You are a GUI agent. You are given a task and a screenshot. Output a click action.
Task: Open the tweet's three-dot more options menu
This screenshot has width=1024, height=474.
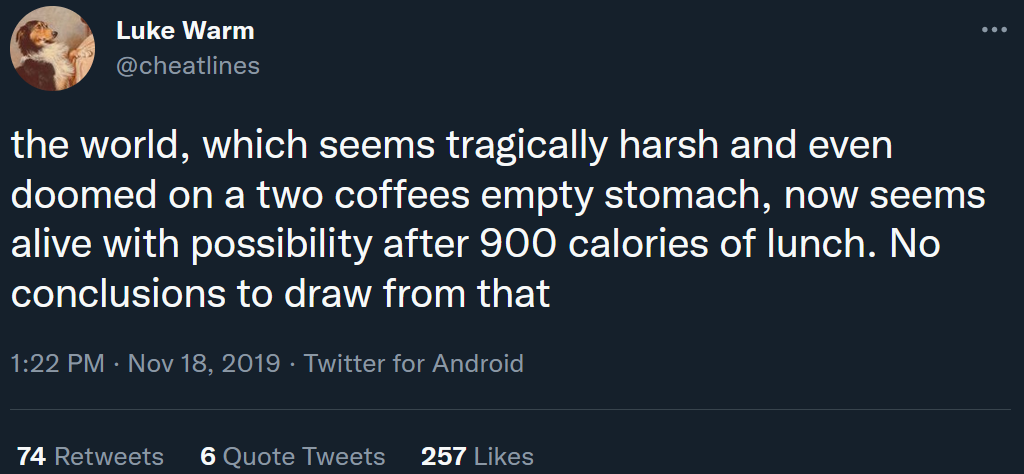tap(994, 30)
